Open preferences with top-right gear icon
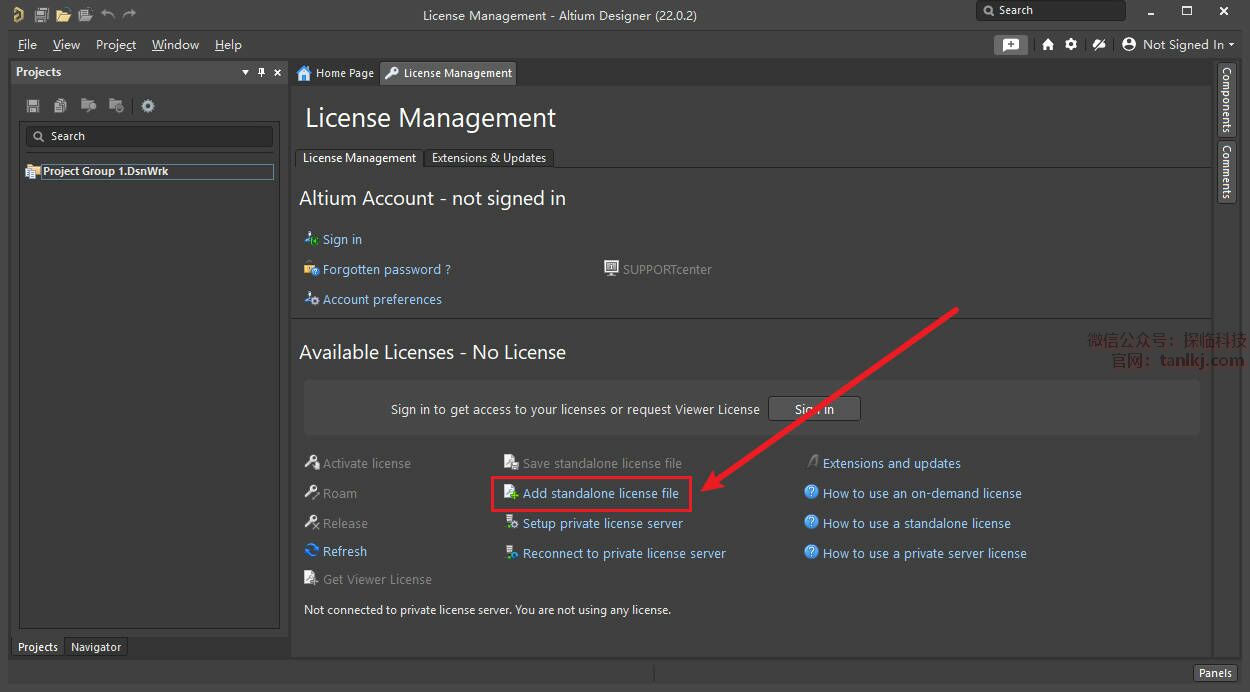The height and width of the screenshot is (692, 1250). pyautogui.click(x=1071, y=45)
